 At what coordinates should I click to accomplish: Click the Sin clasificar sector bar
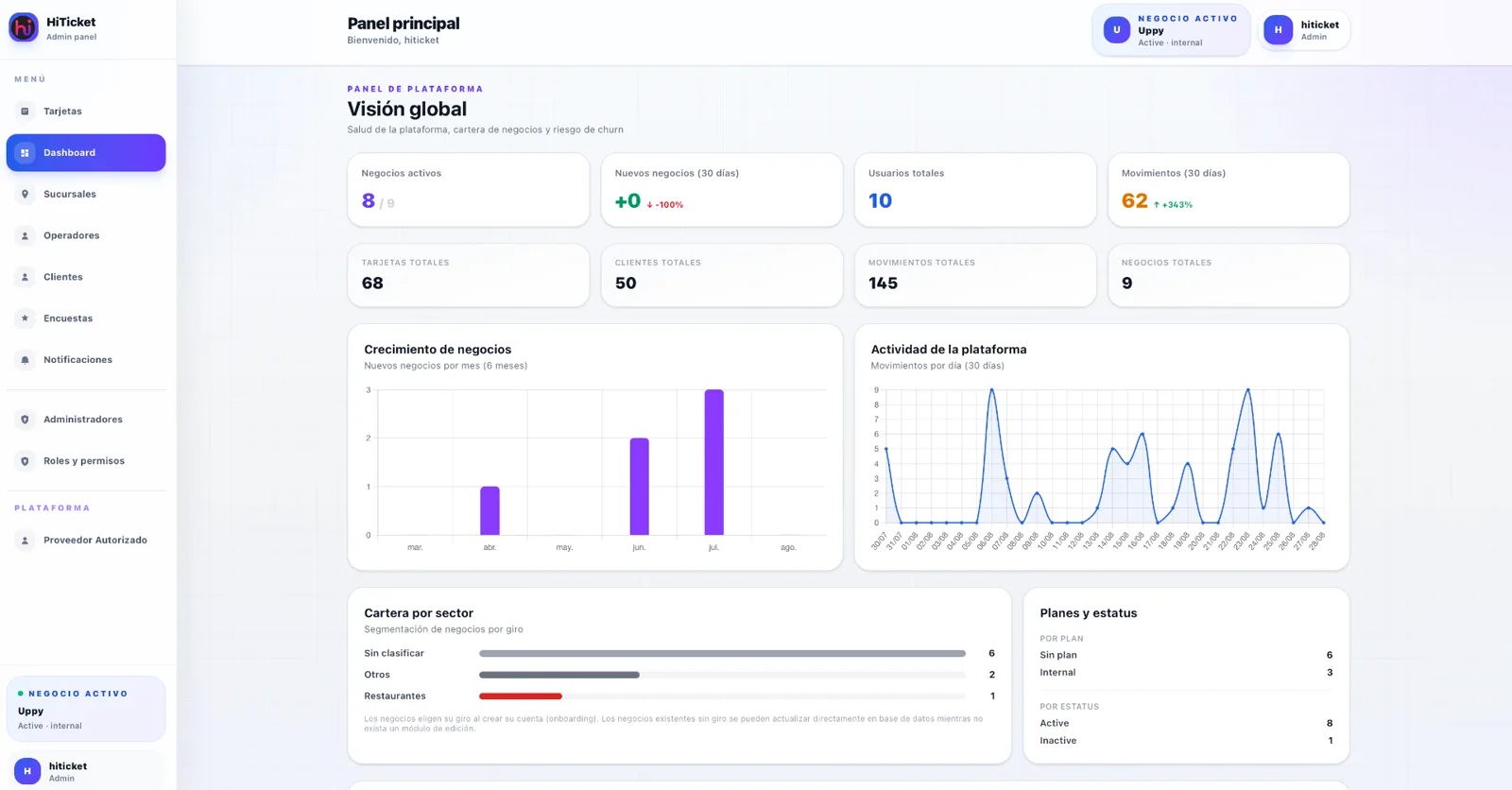(x=722, y=654)
